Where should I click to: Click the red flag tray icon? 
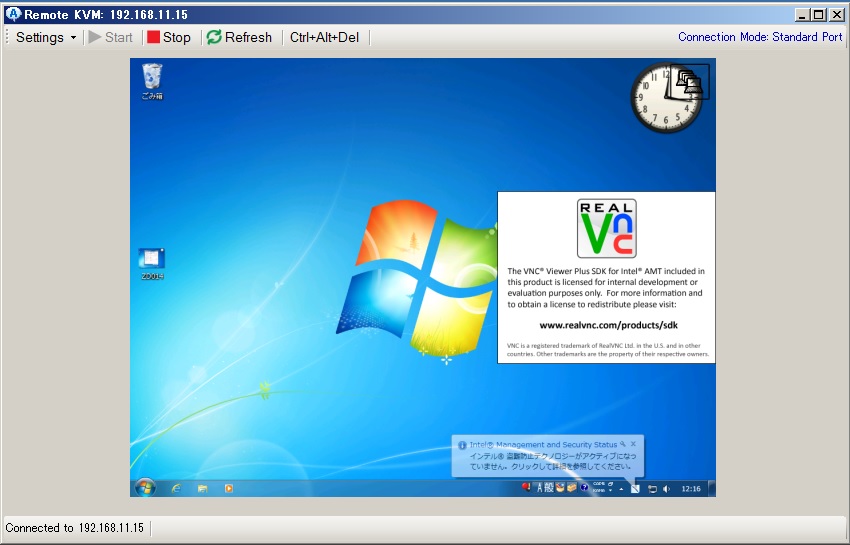coord(526,488)
